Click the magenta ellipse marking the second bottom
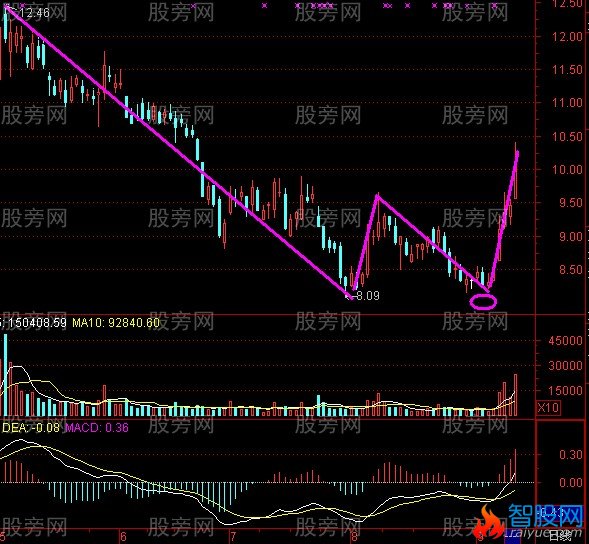Image resolution: width=589 pixels, height=544 pixels. 483,302
